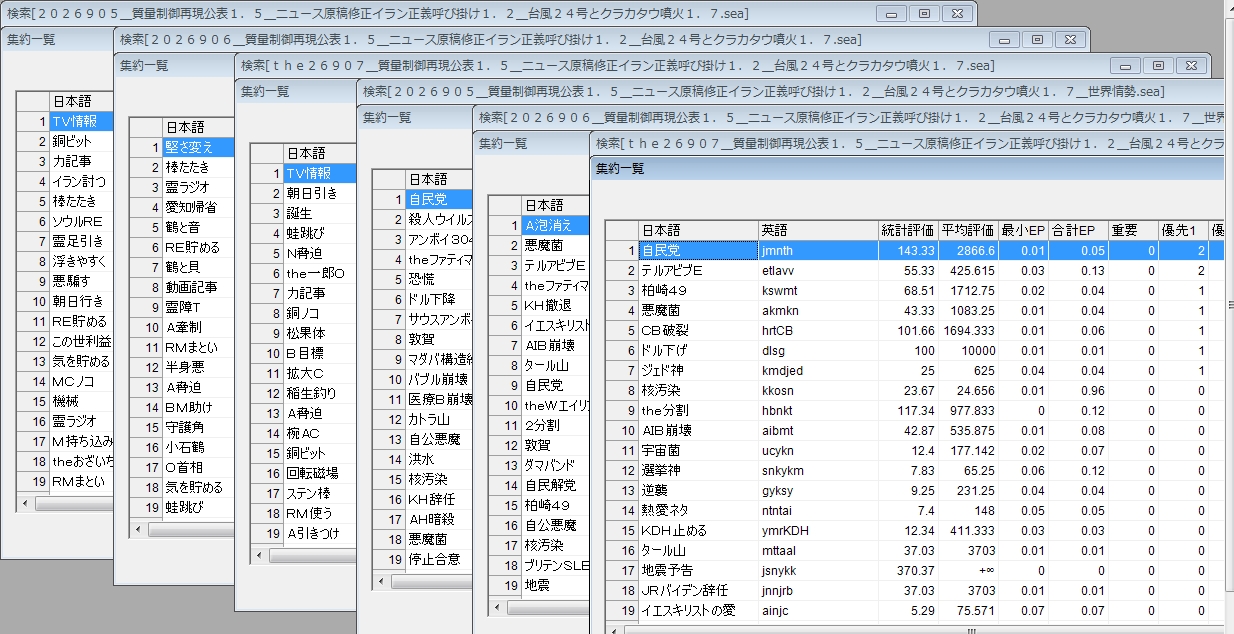Select TV情報 in the rearmost list

[x=81, y=121]
